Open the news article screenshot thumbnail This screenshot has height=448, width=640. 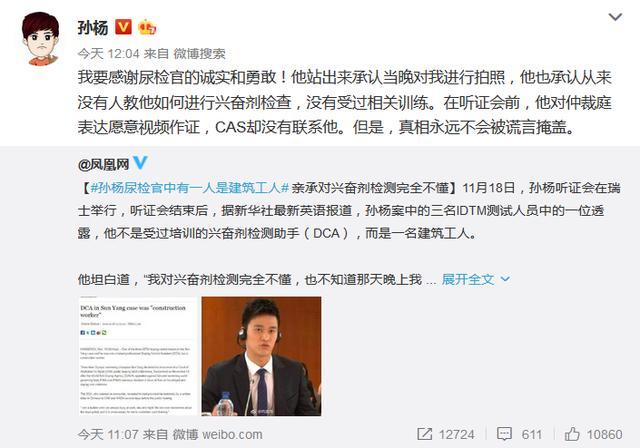click(138, 356)
